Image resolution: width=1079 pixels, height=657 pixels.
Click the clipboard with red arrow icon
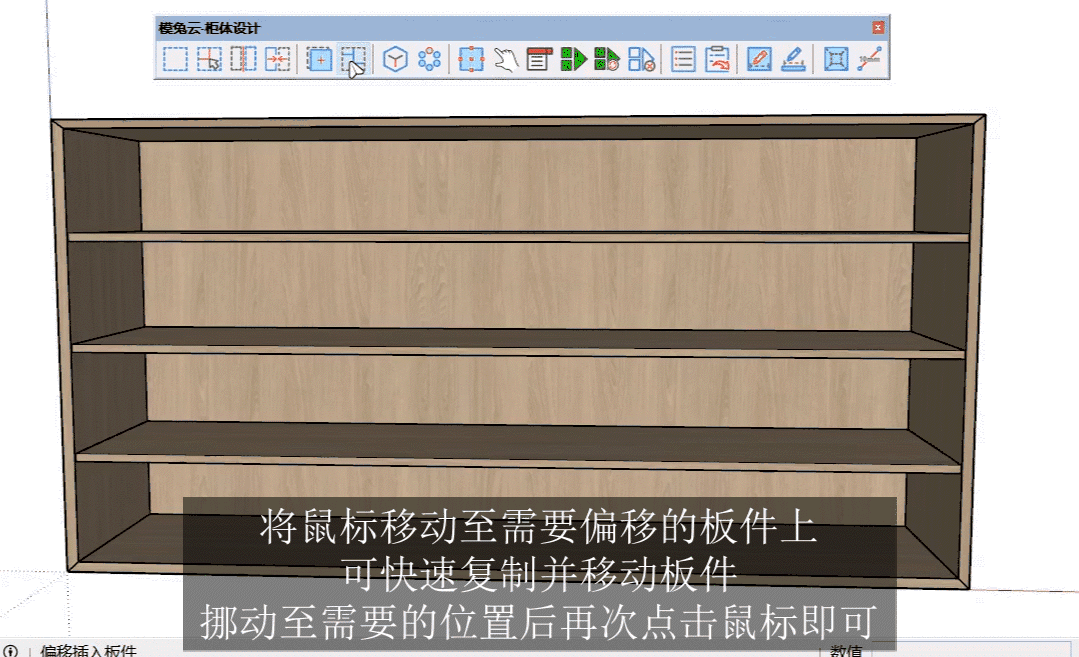pyautogui.click(x=717, y=60)
